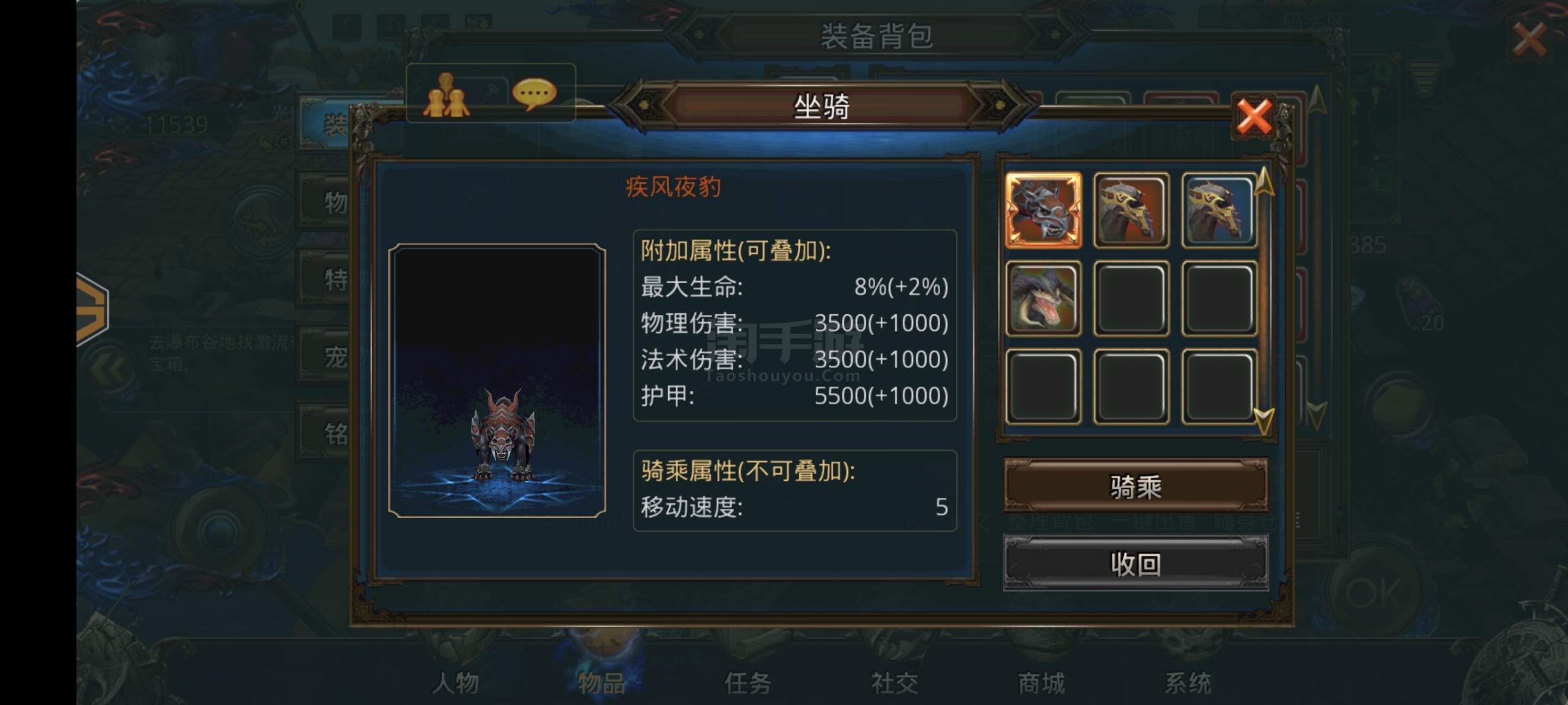Close the 装备背包 backpack panel
The image size is (1568, 705).
pos(1529,40)
